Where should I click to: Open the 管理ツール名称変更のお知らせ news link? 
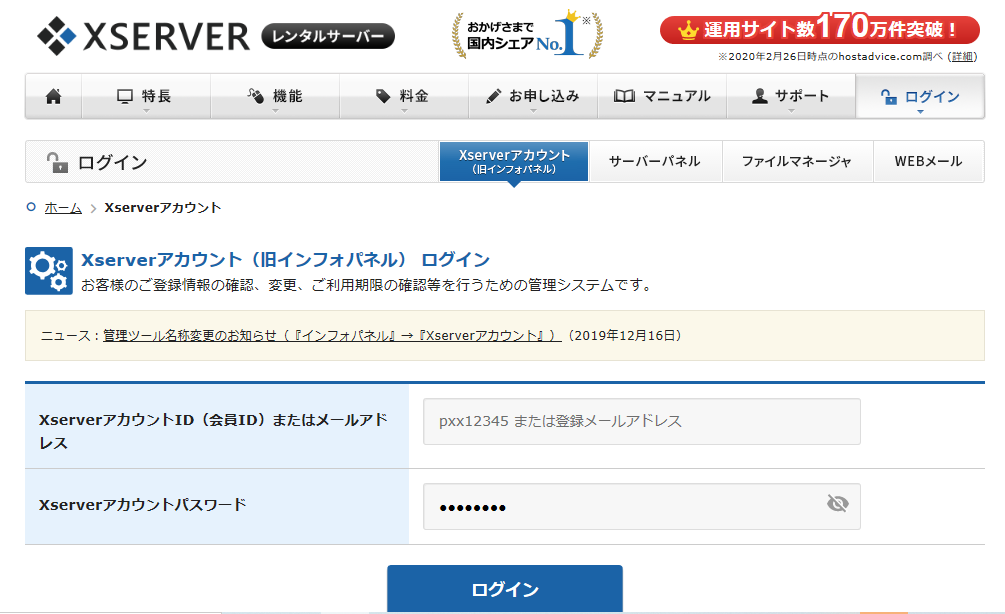click(x=332, y=336)
